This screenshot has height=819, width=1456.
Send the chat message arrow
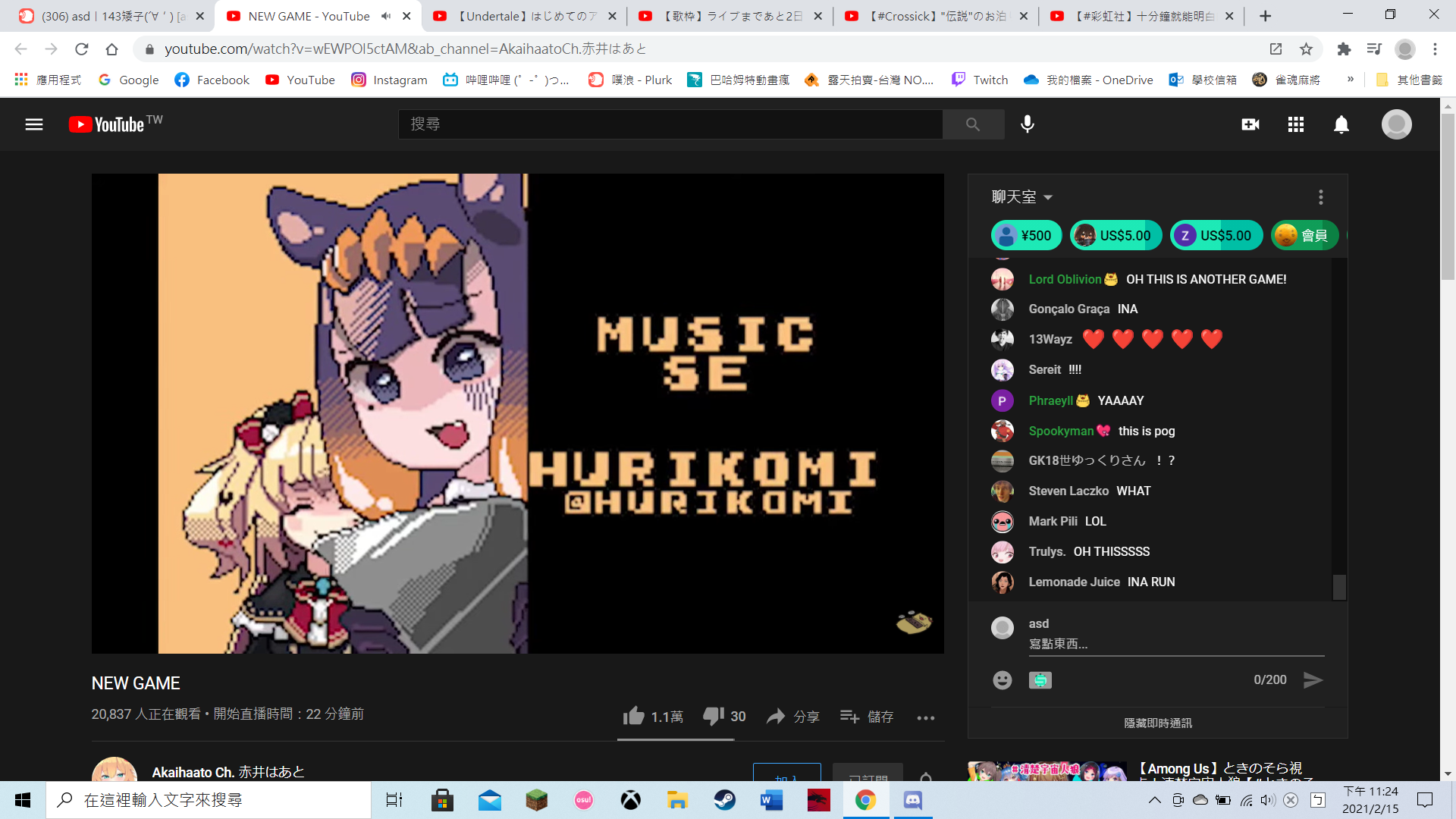1313,680
